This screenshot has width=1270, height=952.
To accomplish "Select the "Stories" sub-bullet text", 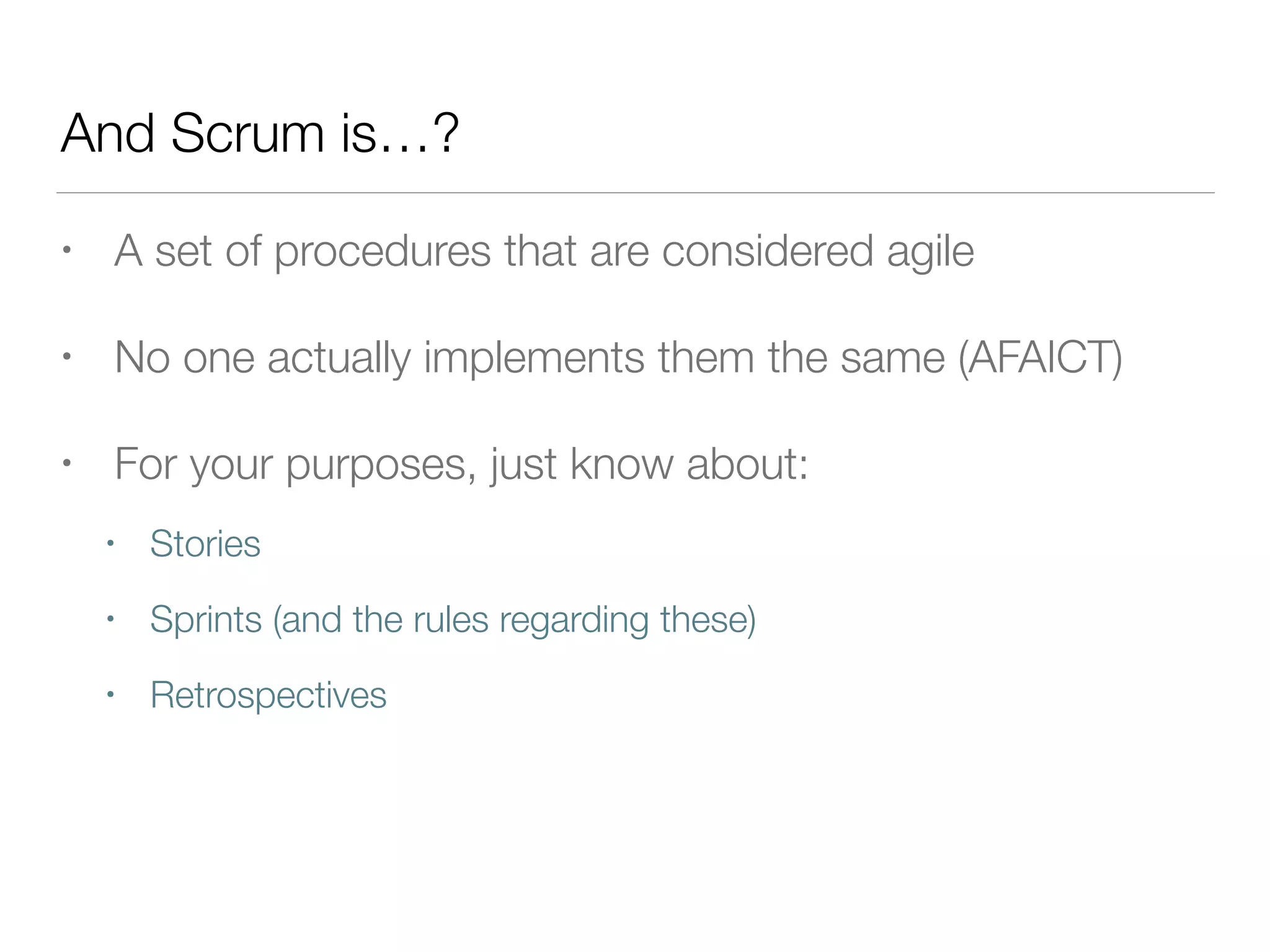I will coord(205,544).
